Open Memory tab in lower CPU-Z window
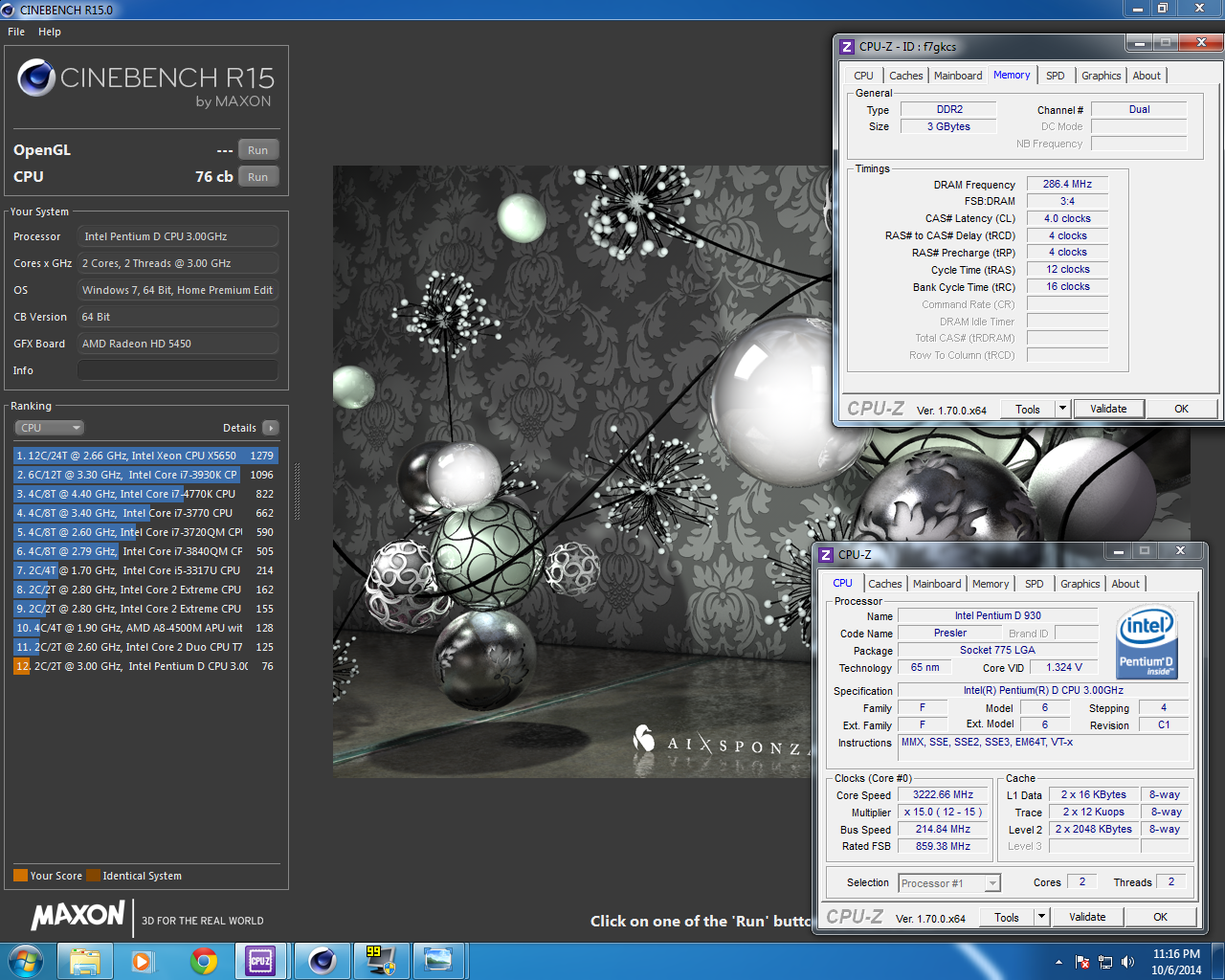 991,584
